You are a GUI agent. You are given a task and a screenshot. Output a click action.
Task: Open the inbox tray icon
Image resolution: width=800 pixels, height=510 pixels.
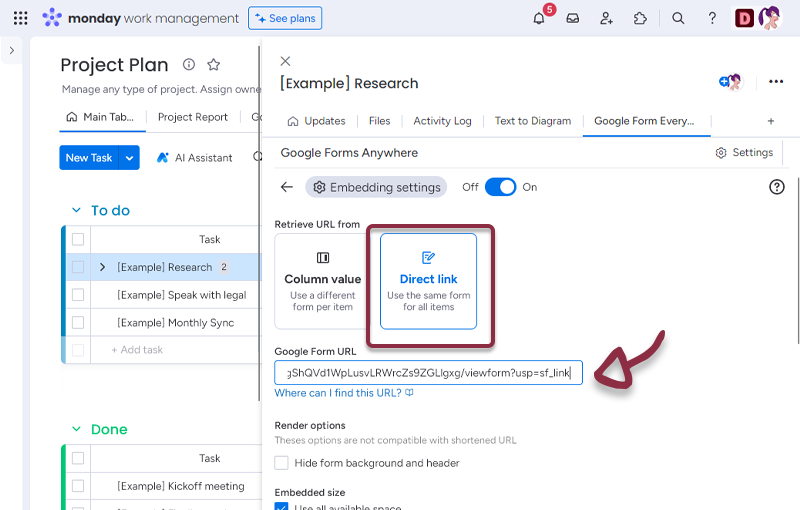tap(573, 18)
